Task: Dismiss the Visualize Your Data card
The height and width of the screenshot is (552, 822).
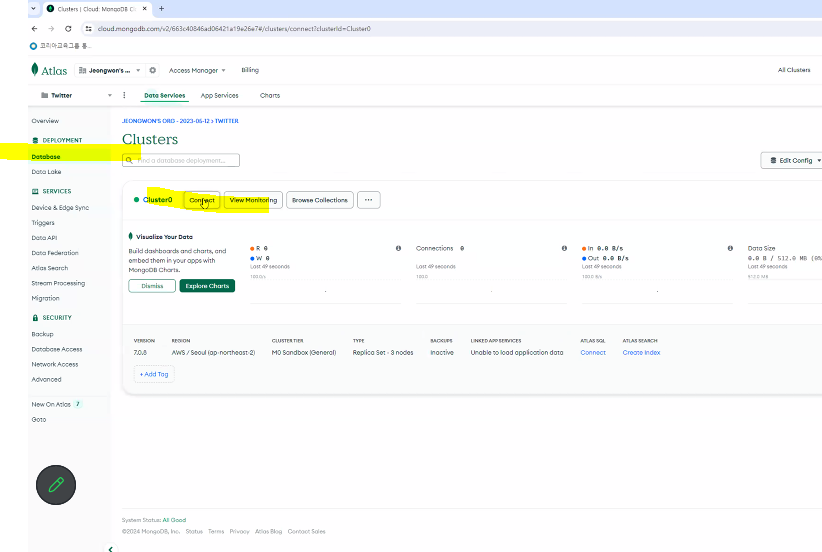Action: (x=152, y=286)
